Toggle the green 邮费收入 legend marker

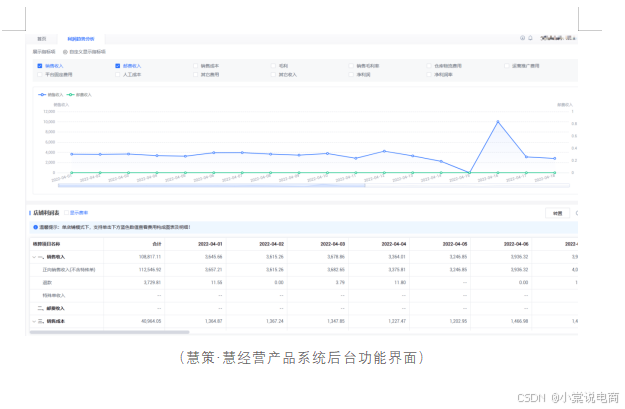(x=71, y=94)
